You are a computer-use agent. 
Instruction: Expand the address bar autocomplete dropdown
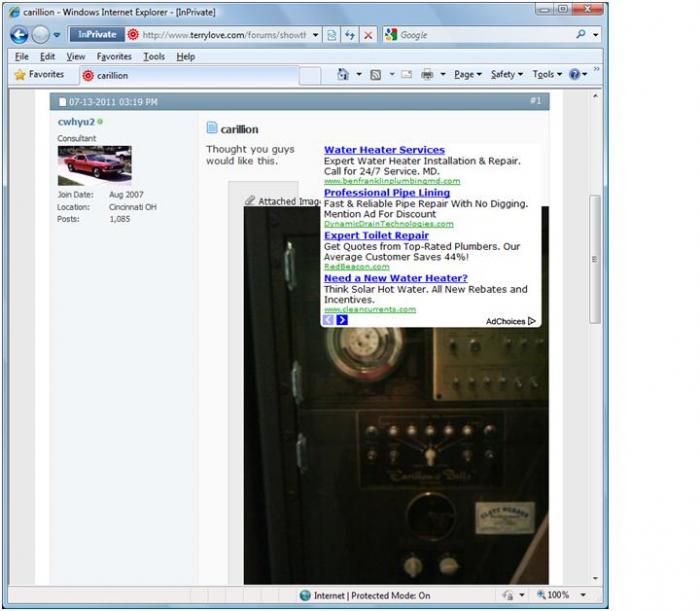[316, 35]
